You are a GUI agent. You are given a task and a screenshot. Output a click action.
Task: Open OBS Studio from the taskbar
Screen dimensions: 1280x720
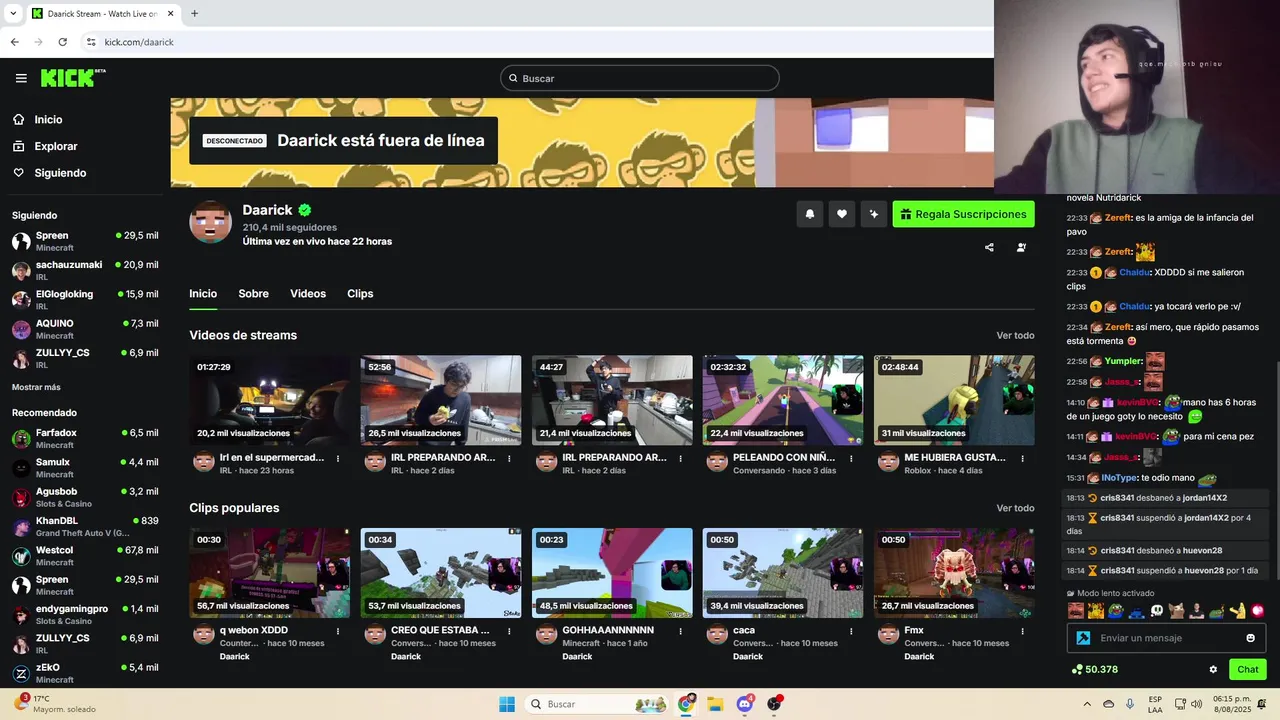[774, 704]
